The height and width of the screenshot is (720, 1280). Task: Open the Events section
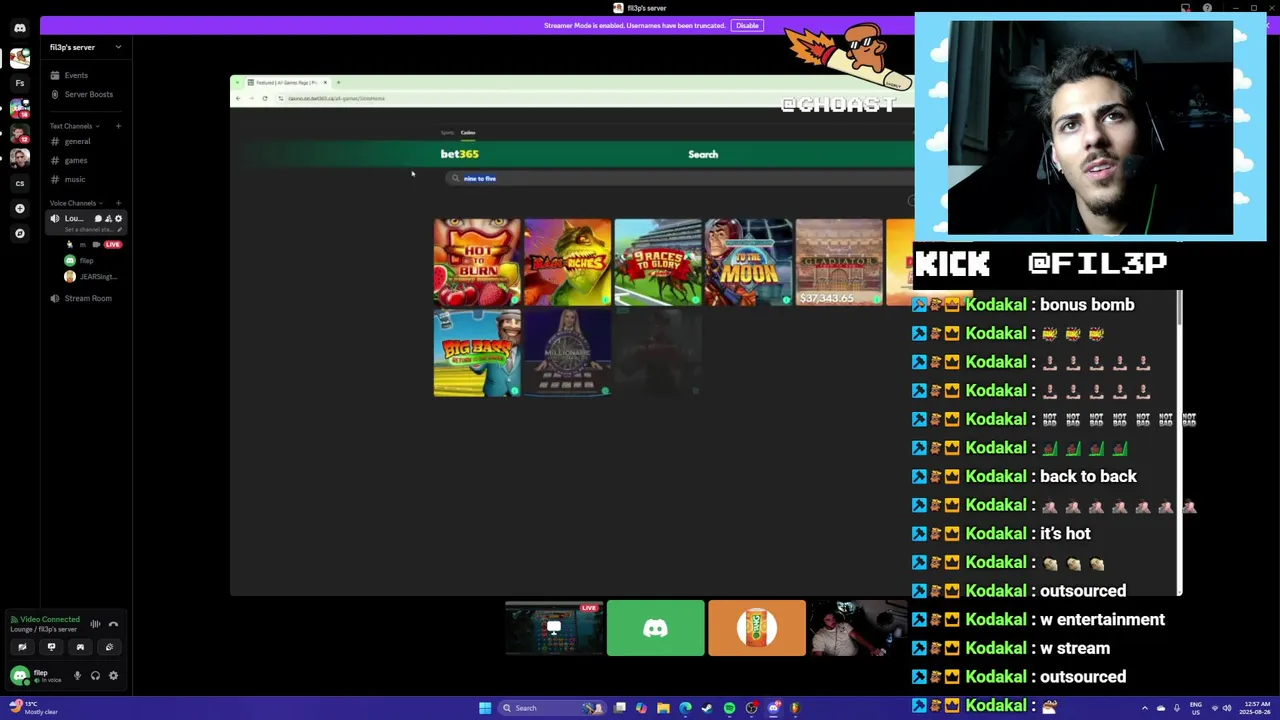pos(76,75)
